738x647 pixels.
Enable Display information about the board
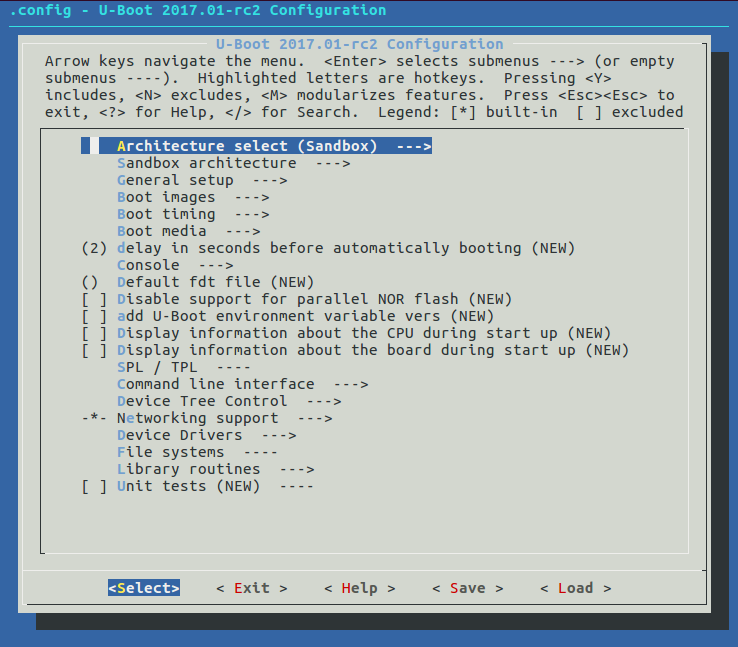pyautogui.click(x=355, y=350)
